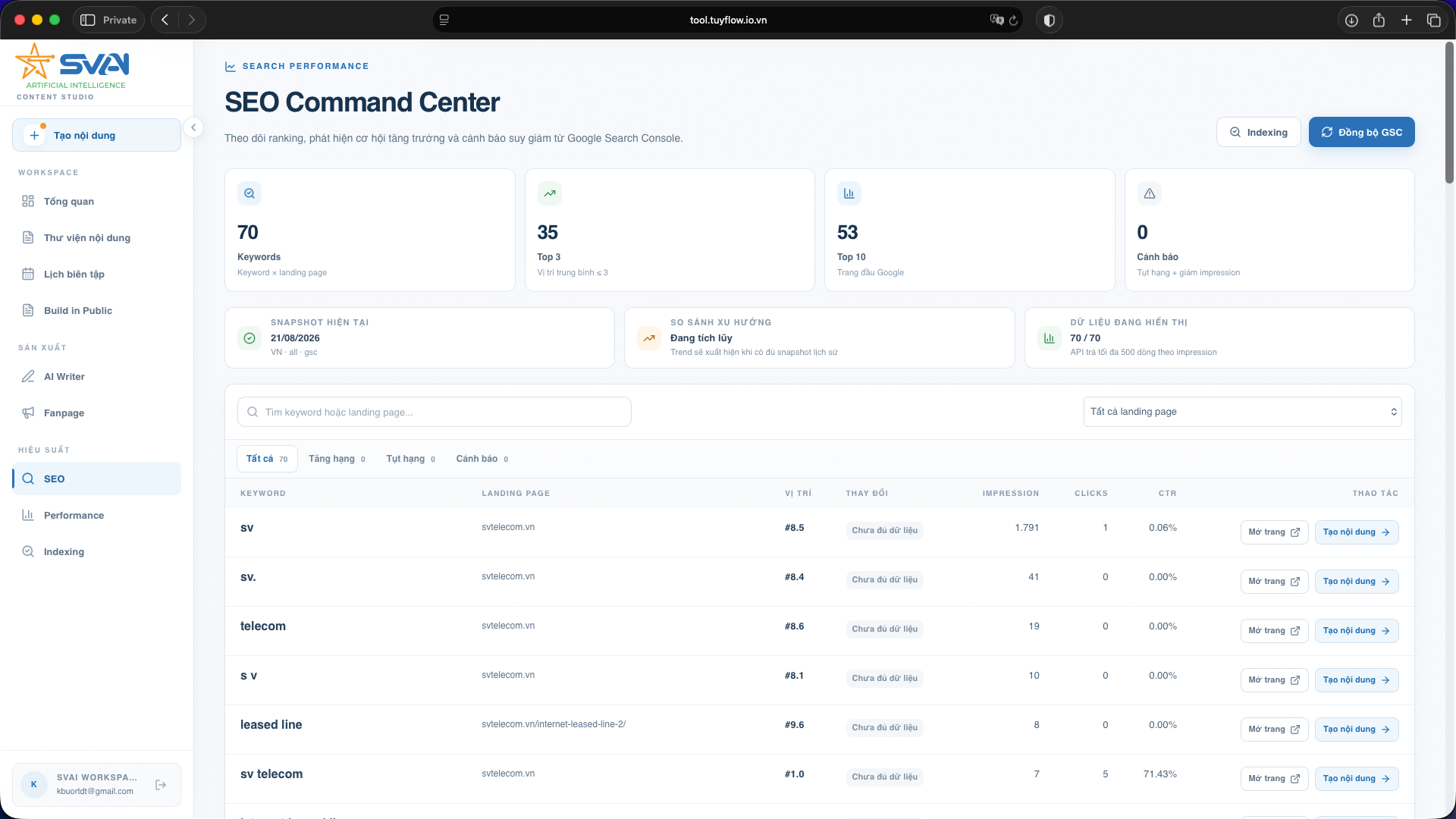Open Build in Public section
The image size is (1456, 819).
click(x=96, y=310)
